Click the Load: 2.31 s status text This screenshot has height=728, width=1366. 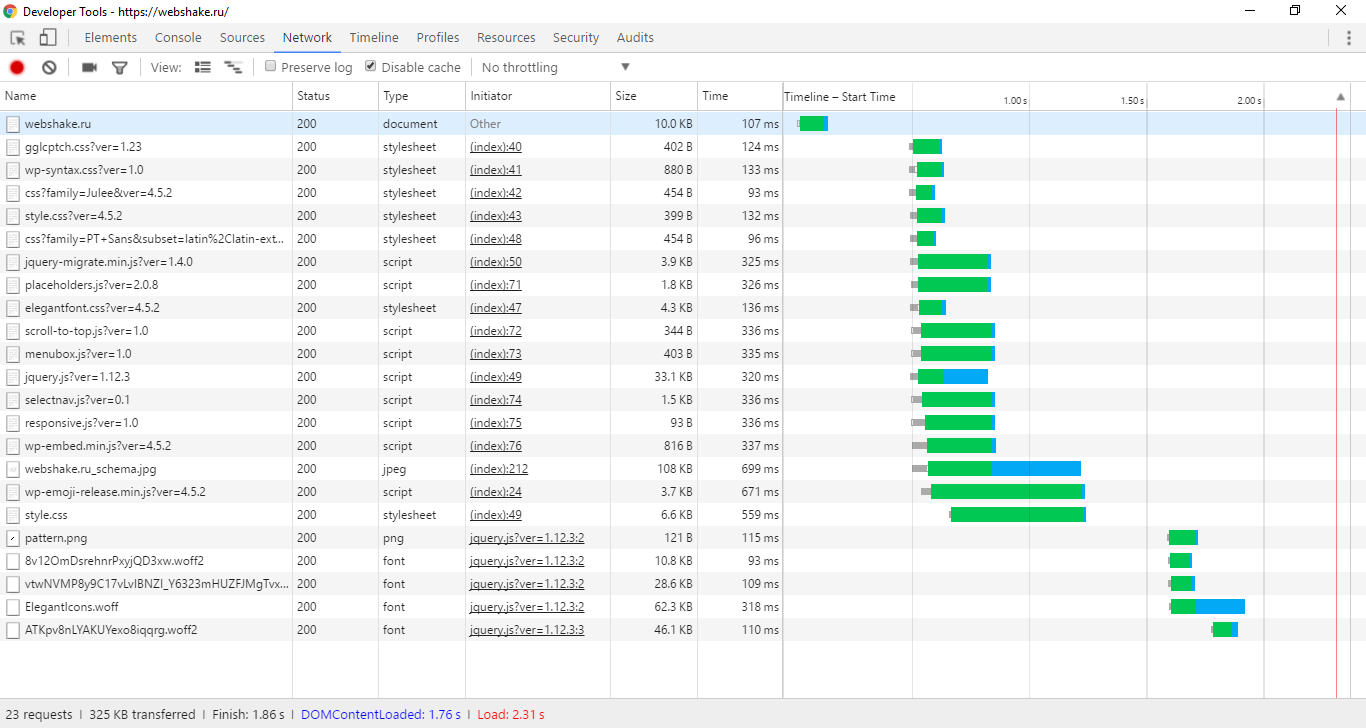coord(511,715)
